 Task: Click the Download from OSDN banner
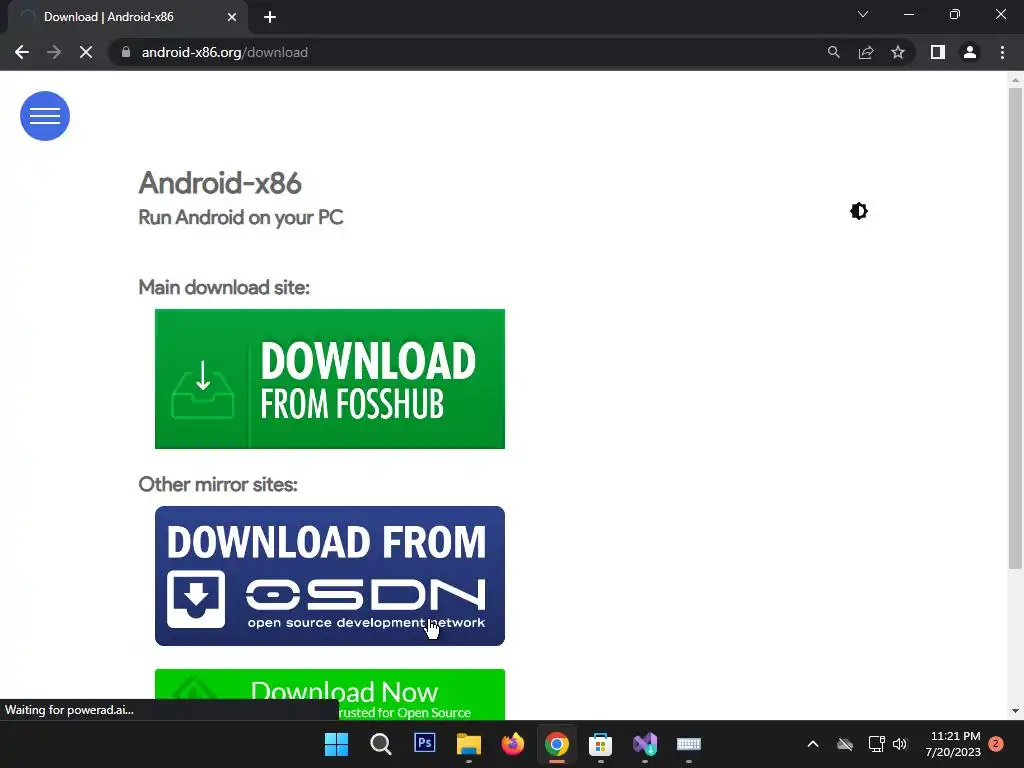[330, 576]
